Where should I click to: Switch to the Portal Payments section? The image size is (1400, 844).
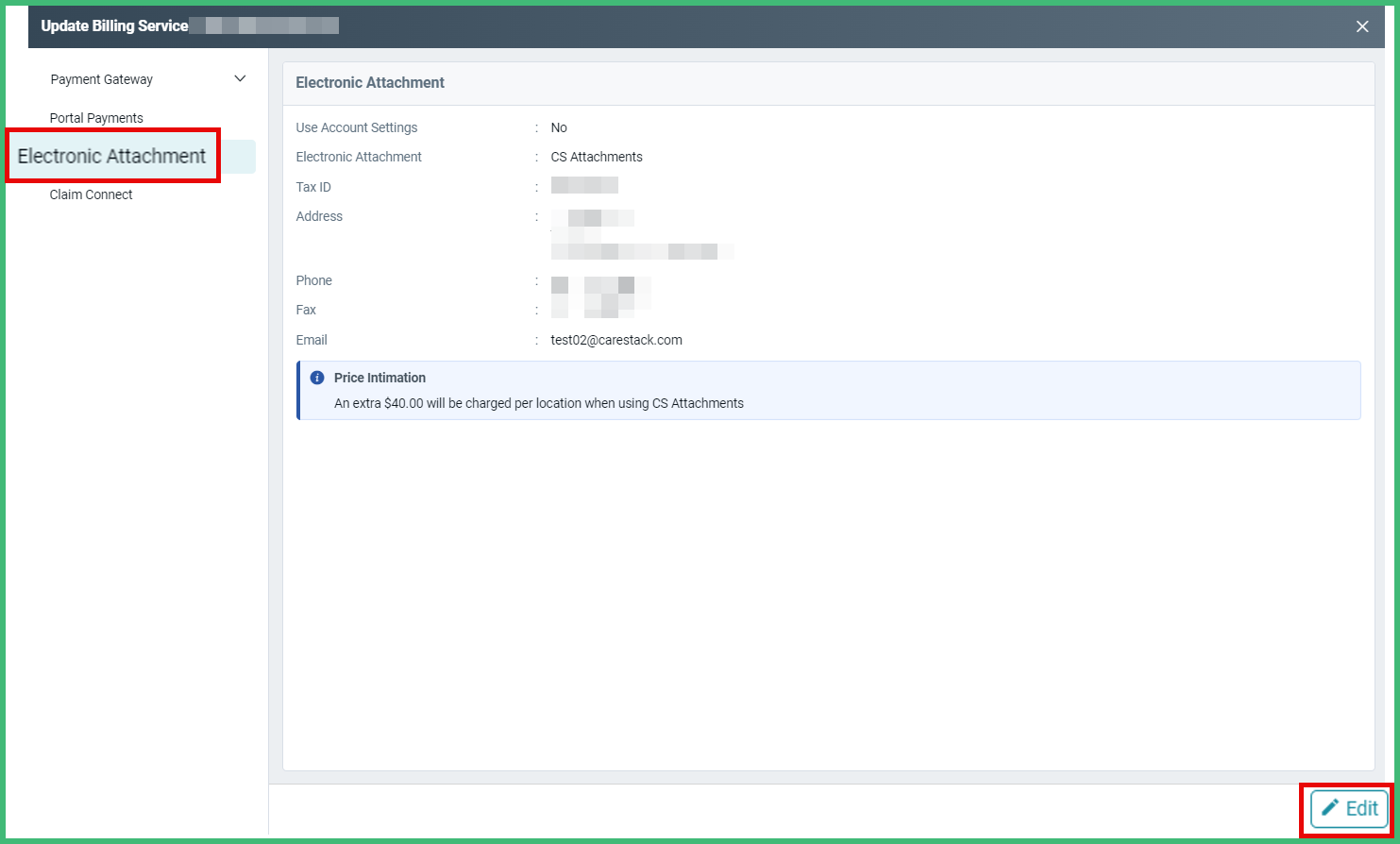tap(96, 117)
